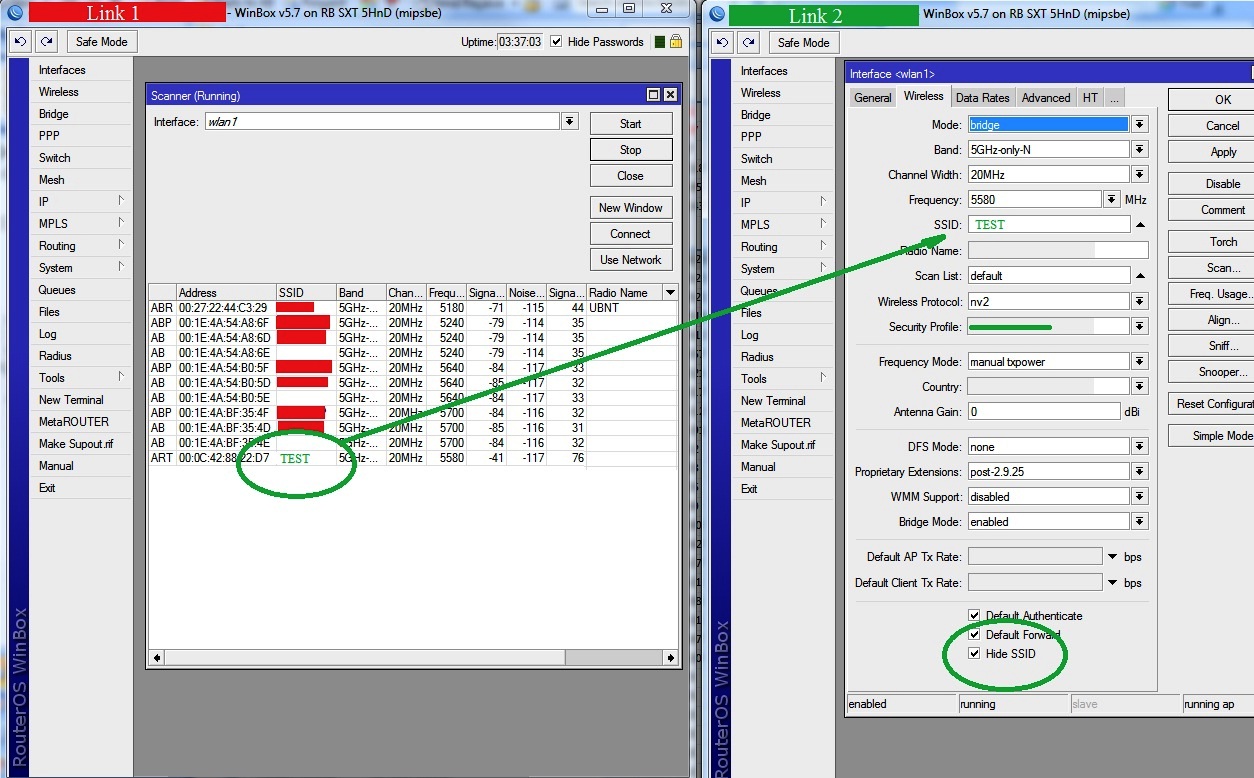Toggle the Default Forward checkbox
Image resolution: width=1254 pixels, height=778 pixels.
coord(974,635)
